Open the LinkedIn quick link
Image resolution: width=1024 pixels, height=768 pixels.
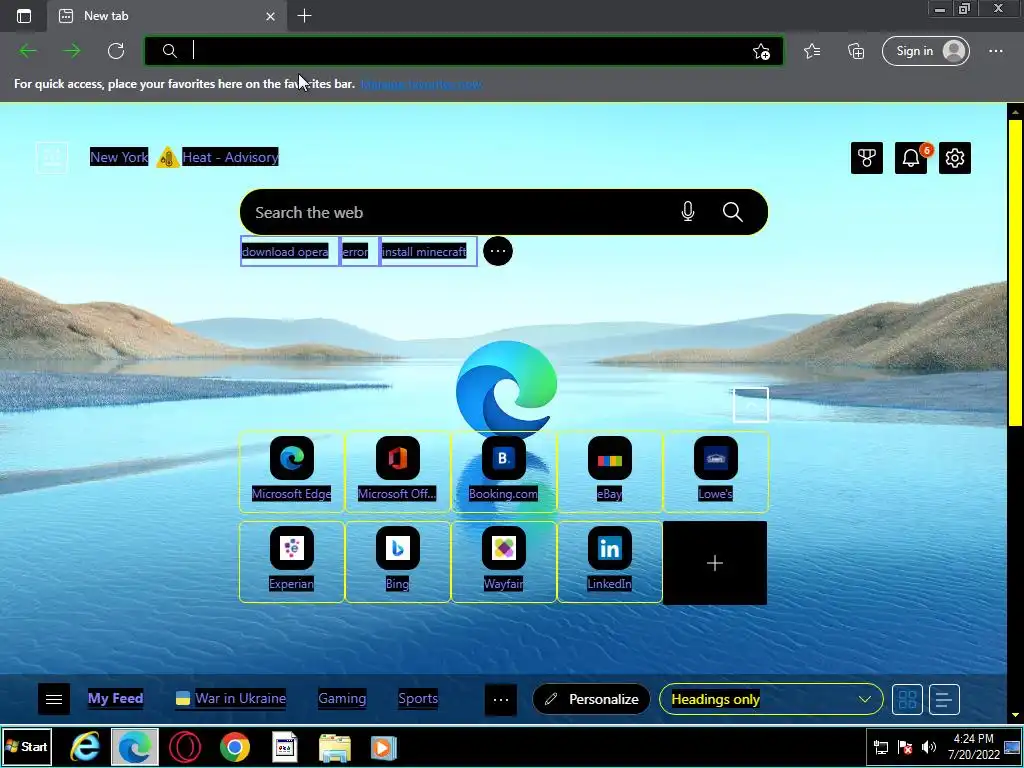coord(609,561)
